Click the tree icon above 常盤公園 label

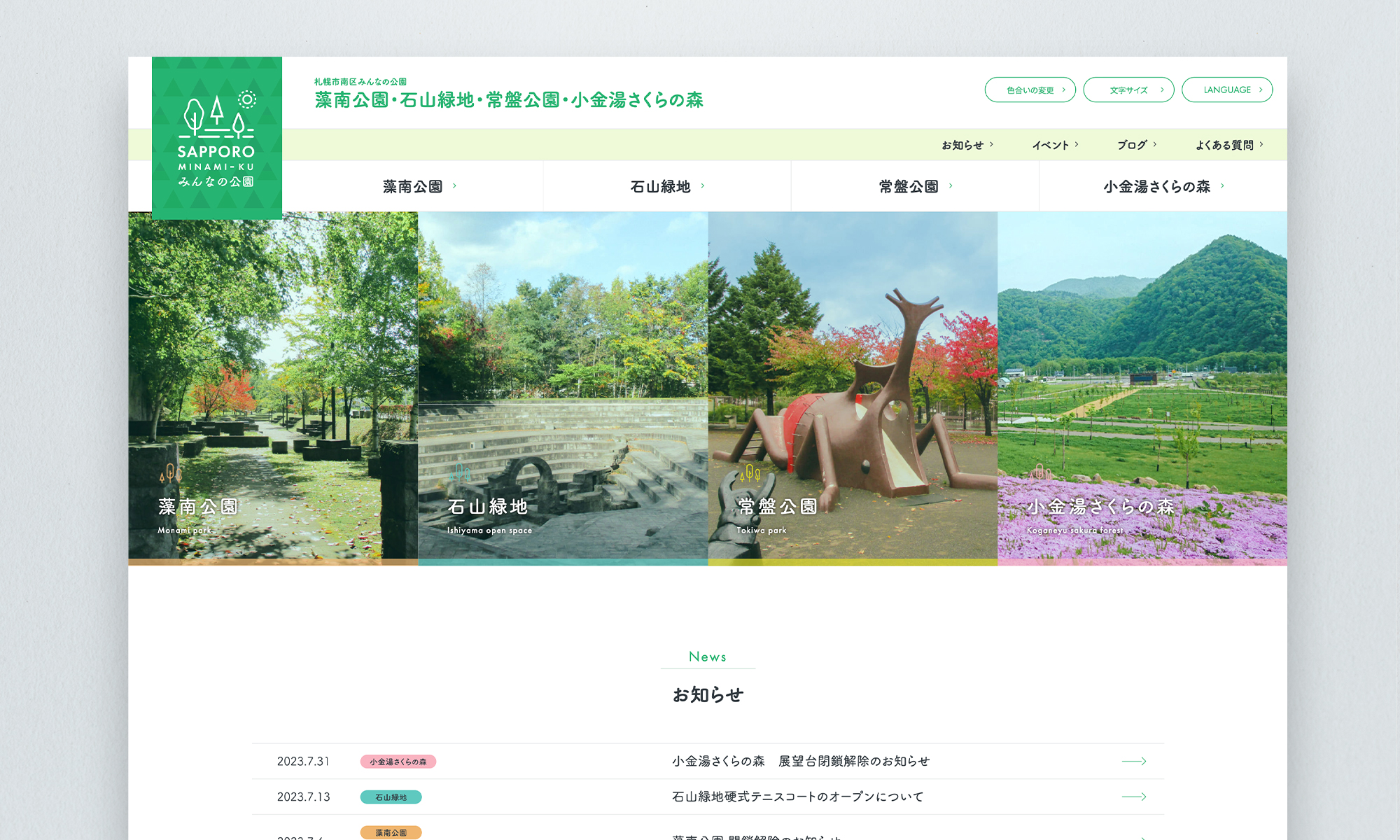pyautogui.click(x=750, y=474)
